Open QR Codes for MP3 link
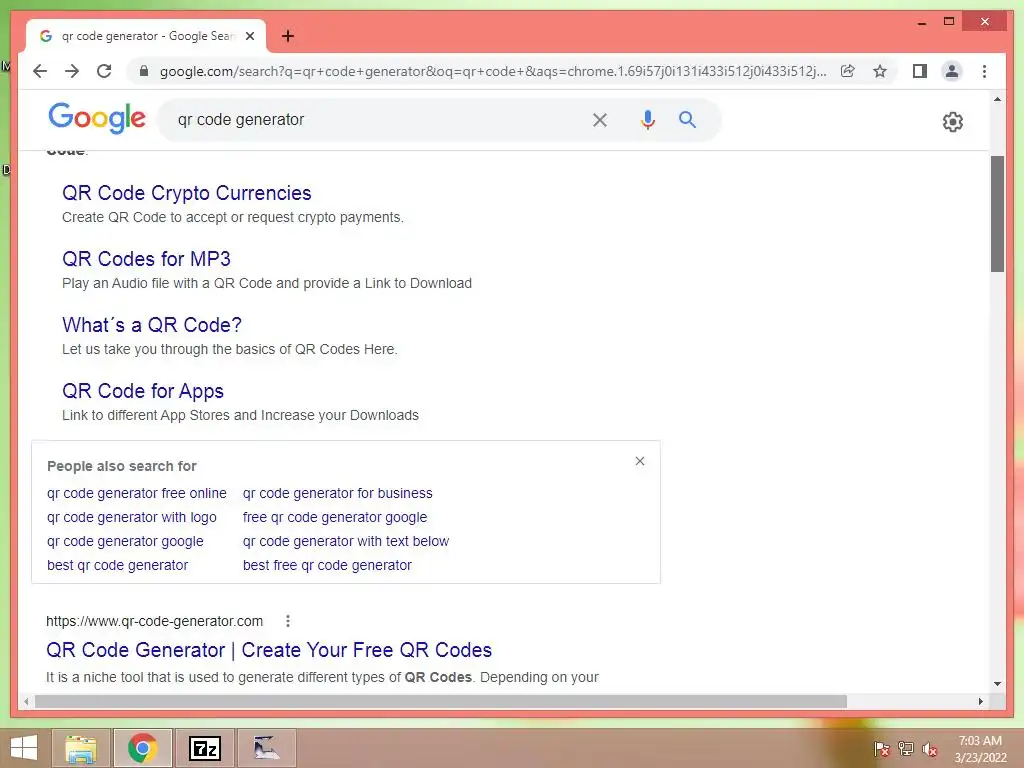Image resolution: width=1024 pixels, height=768 pixels. pos(146,259)
